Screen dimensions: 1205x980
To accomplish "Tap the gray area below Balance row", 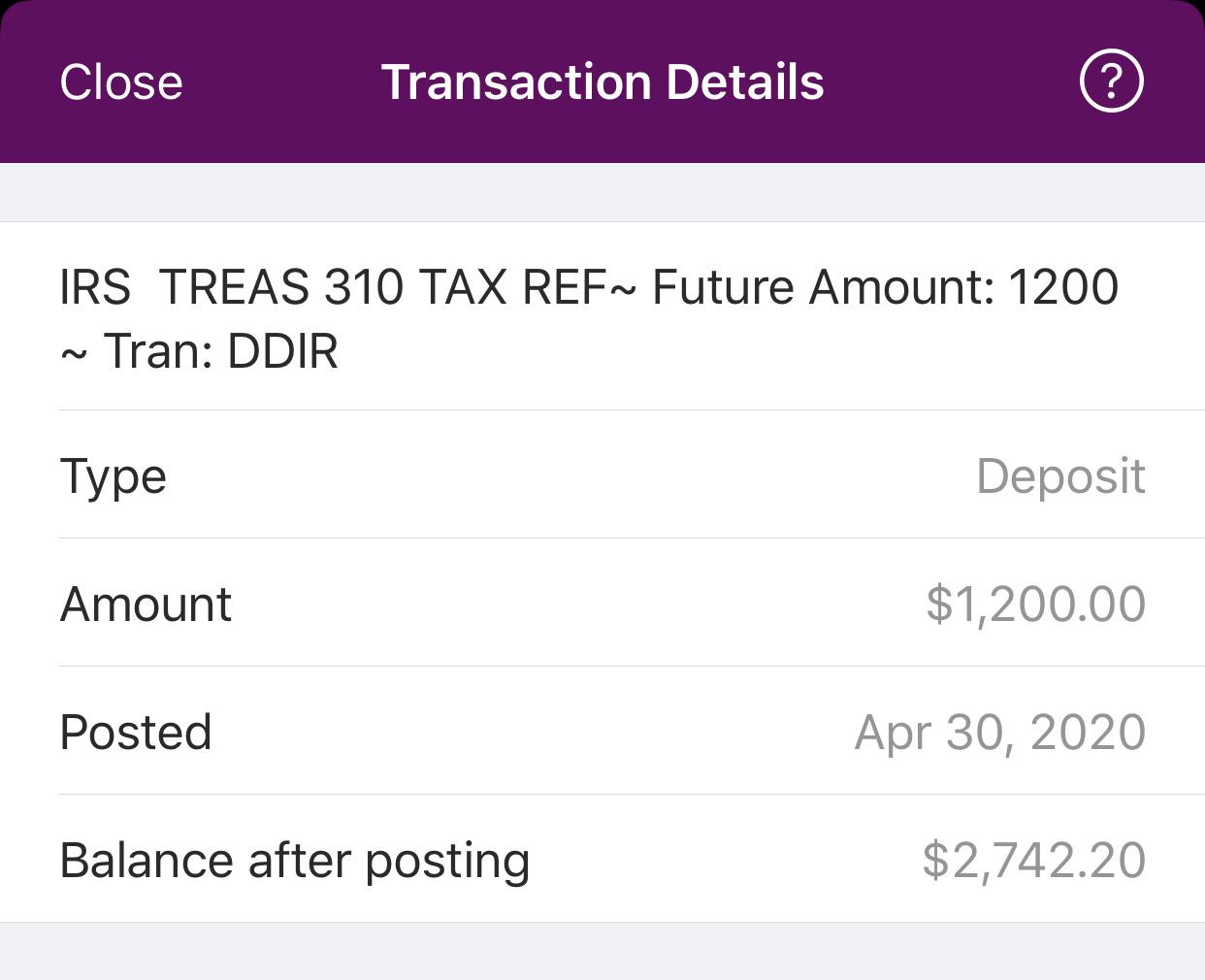I will pos(602,951).
